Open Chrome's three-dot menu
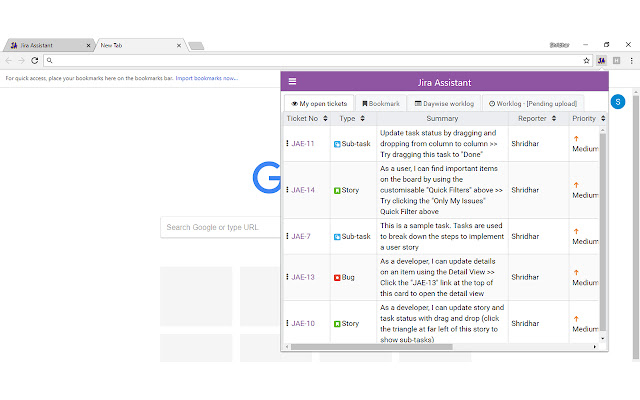640x400 pixels. pyautogui.click(x=631, y=60)
